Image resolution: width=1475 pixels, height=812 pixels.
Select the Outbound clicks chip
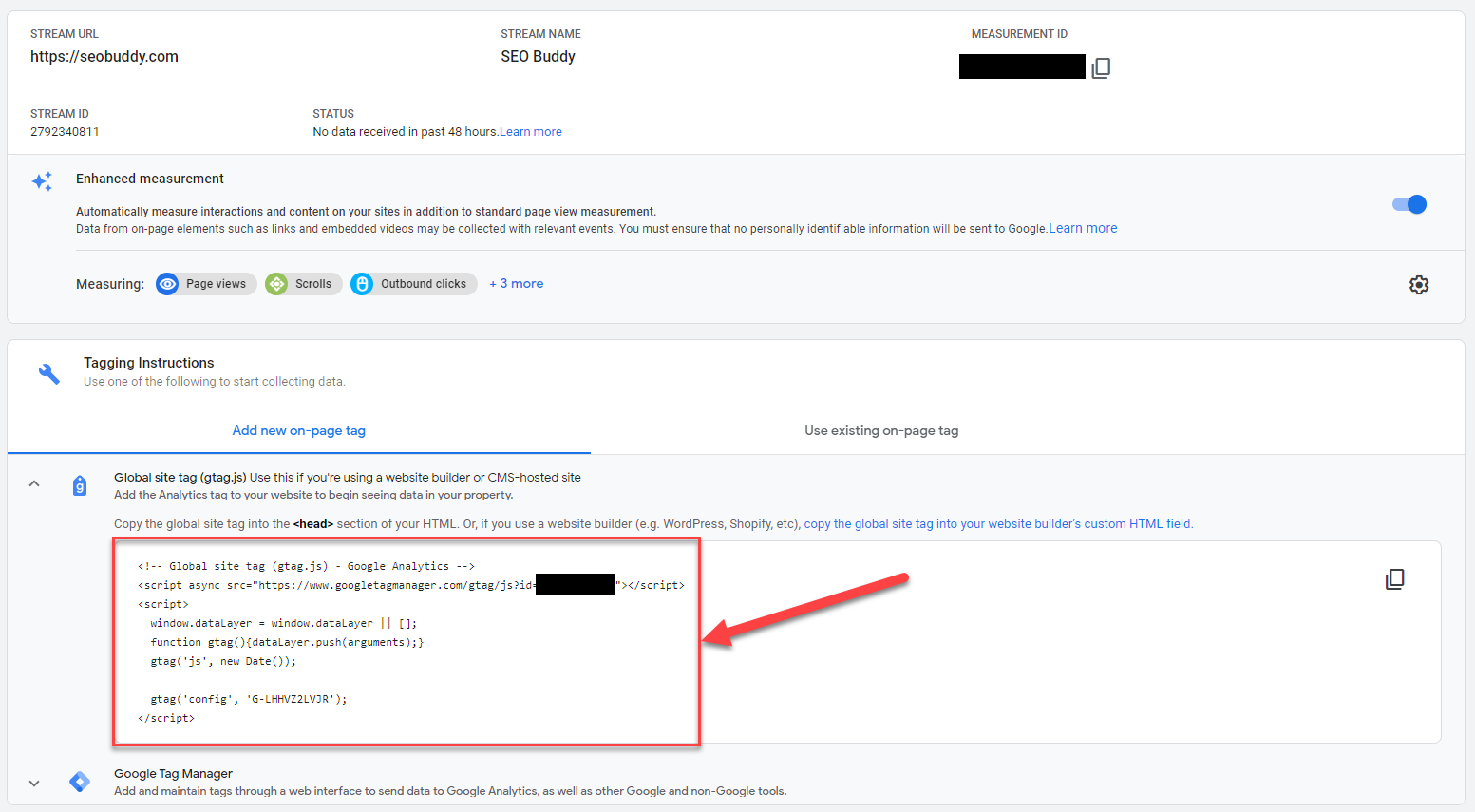click(x=414, y=284)
